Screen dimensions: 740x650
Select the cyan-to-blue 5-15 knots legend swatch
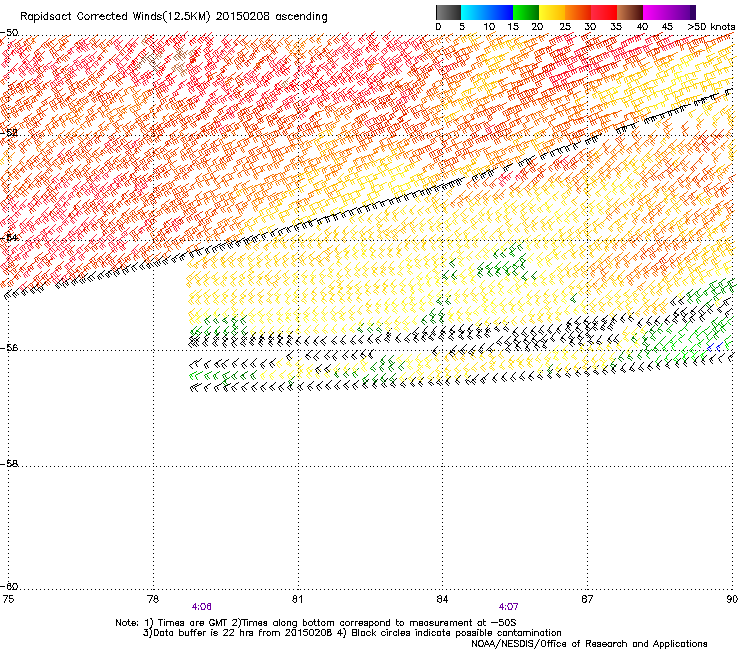click(487, 12)
